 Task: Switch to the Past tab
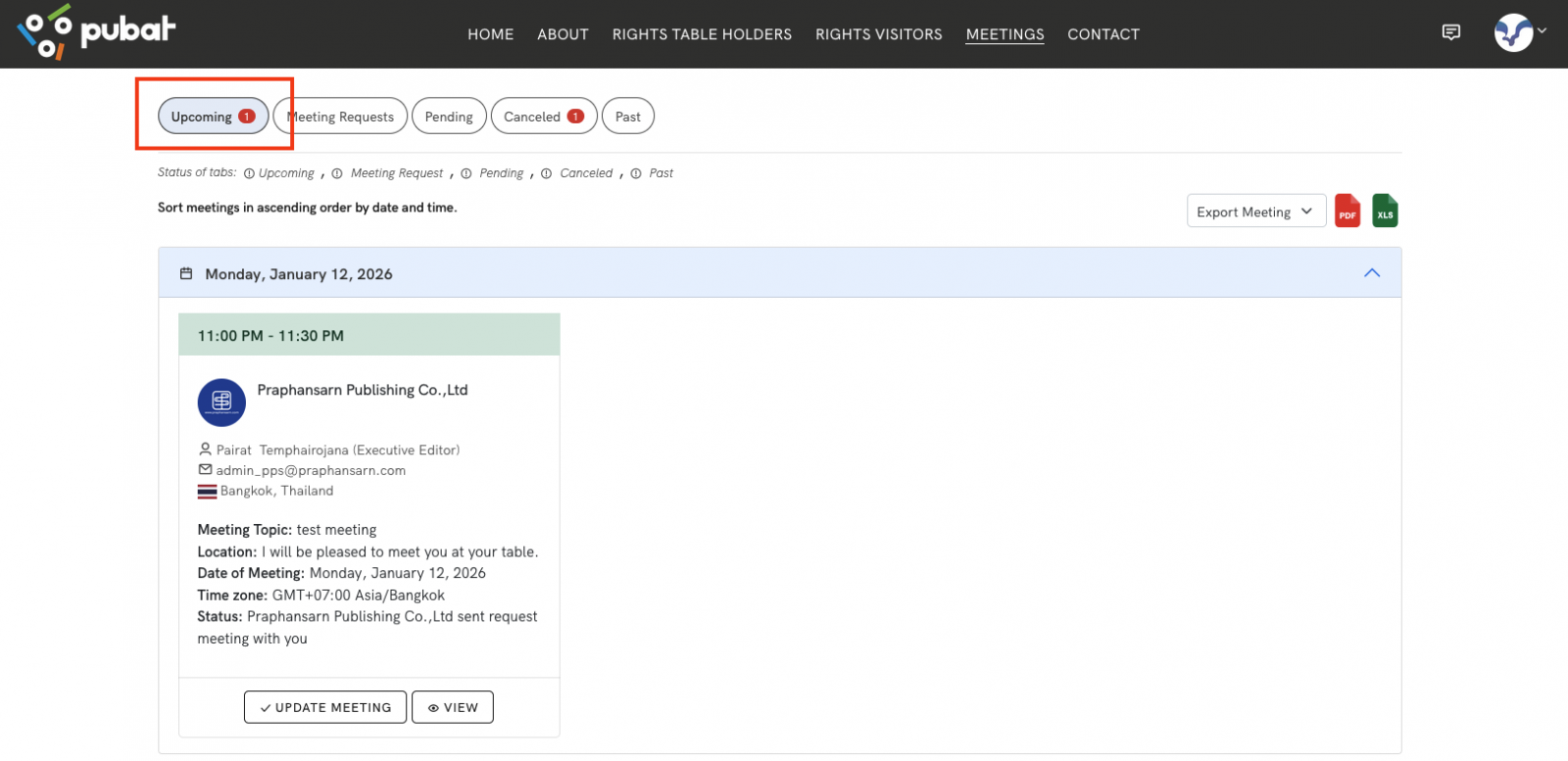(628, 116)
